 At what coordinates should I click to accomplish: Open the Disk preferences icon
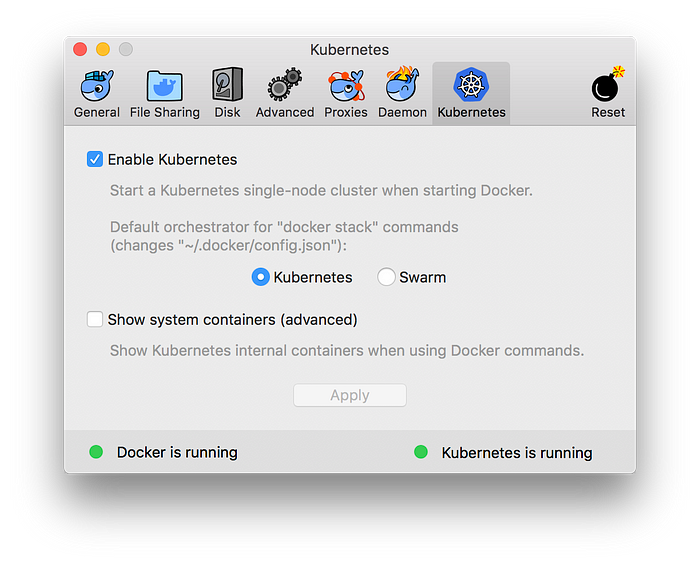(227, 84)
